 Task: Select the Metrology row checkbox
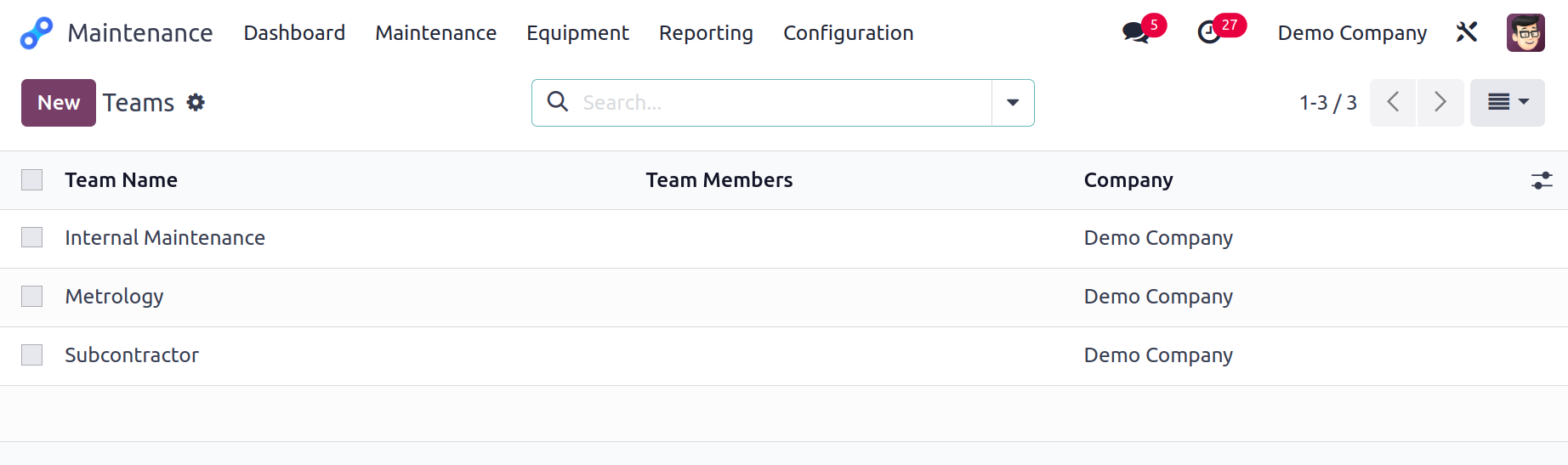tap(32, 297)
